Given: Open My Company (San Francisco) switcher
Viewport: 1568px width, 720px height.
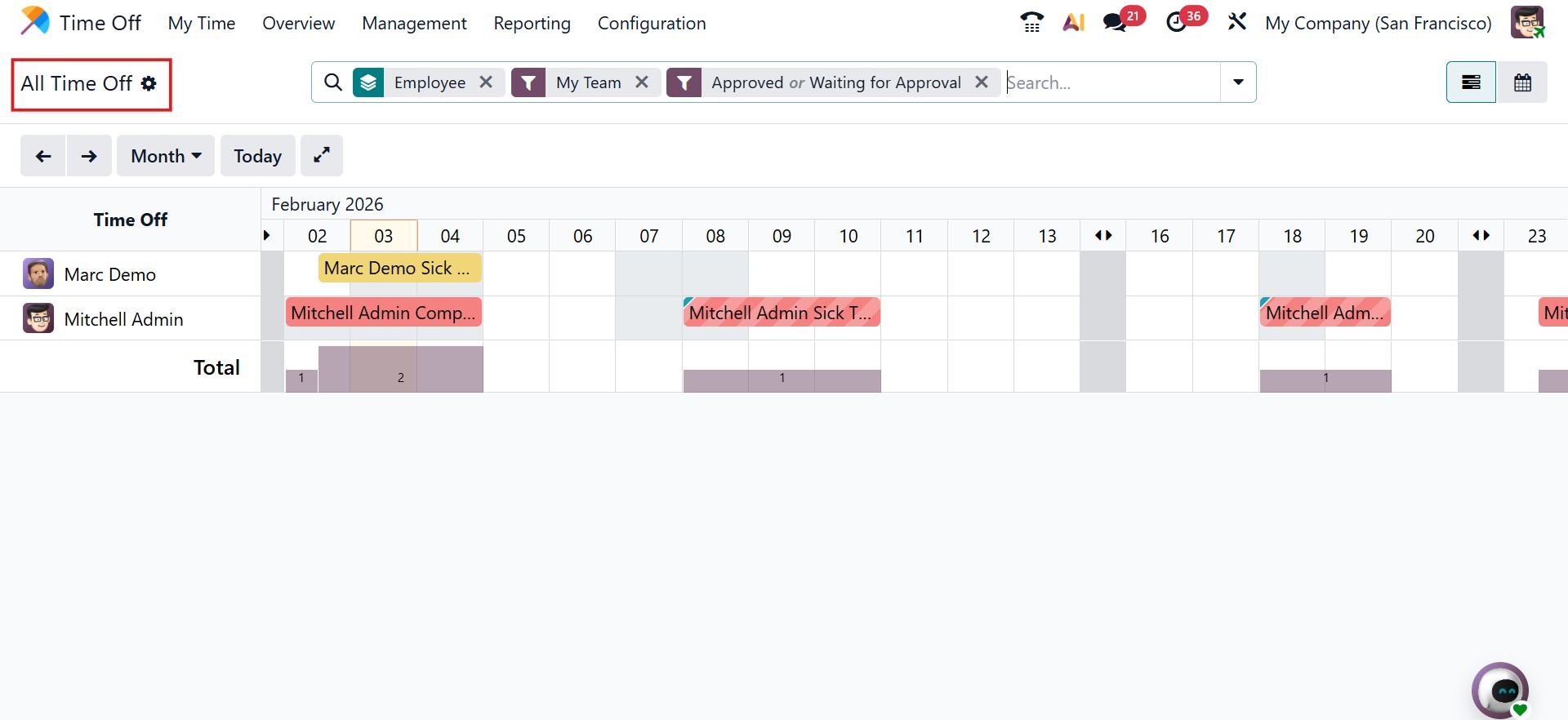Looking at the screenshot, I should (x=1378, y=24).
